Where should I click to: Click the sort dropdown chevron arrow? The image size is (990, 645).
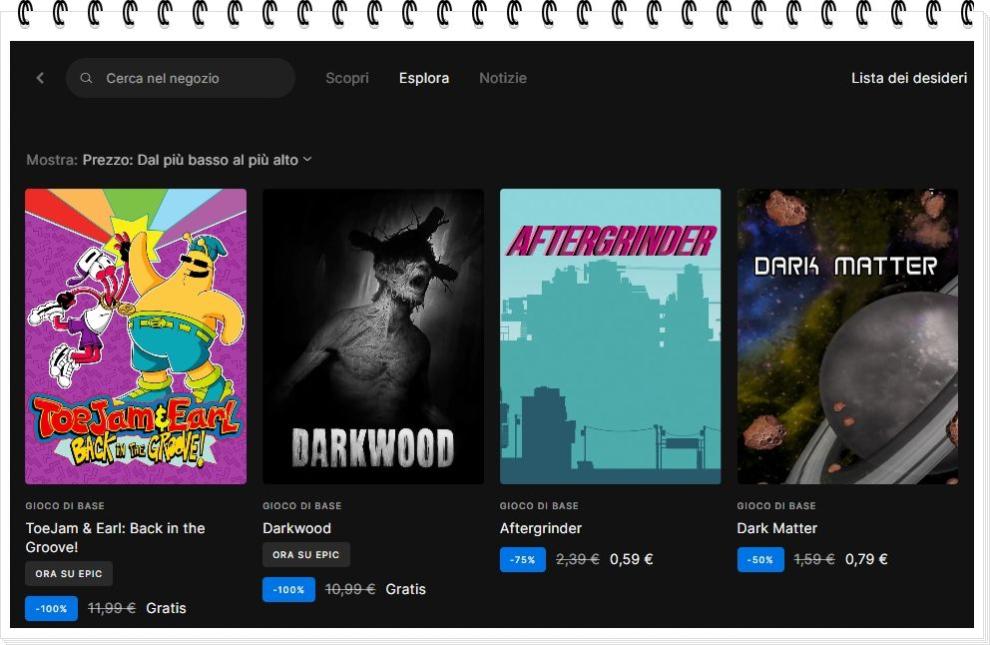click(x=307, y=160)
